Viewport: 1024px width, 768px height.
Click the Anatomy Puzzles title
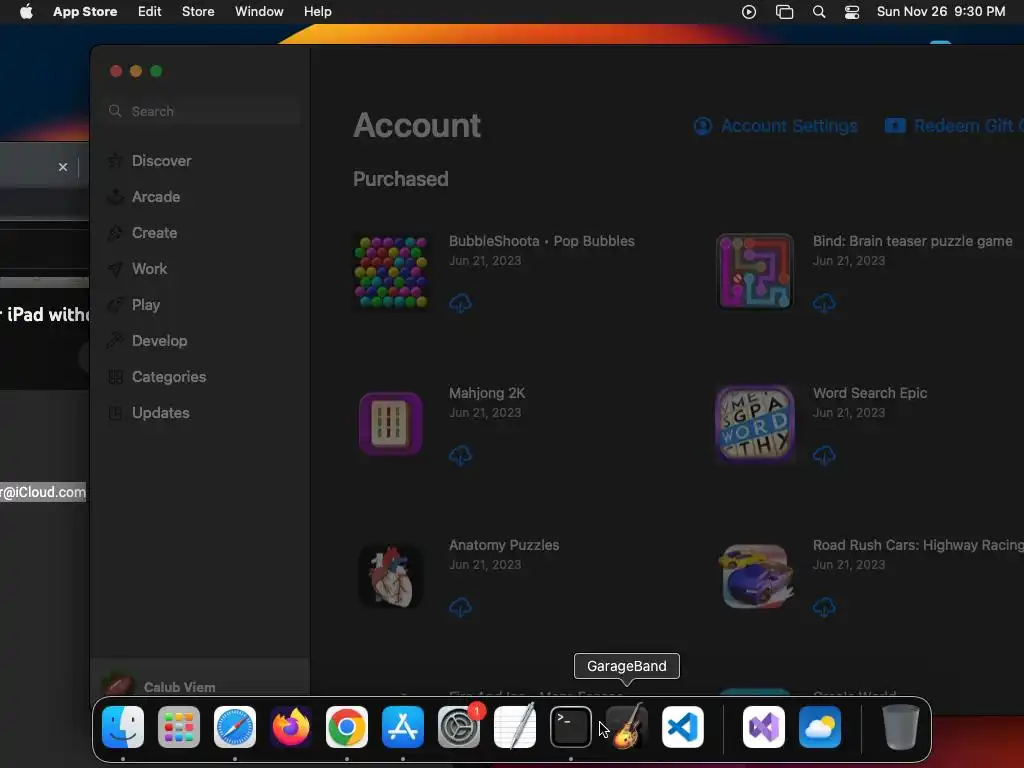tap(504, 545)
